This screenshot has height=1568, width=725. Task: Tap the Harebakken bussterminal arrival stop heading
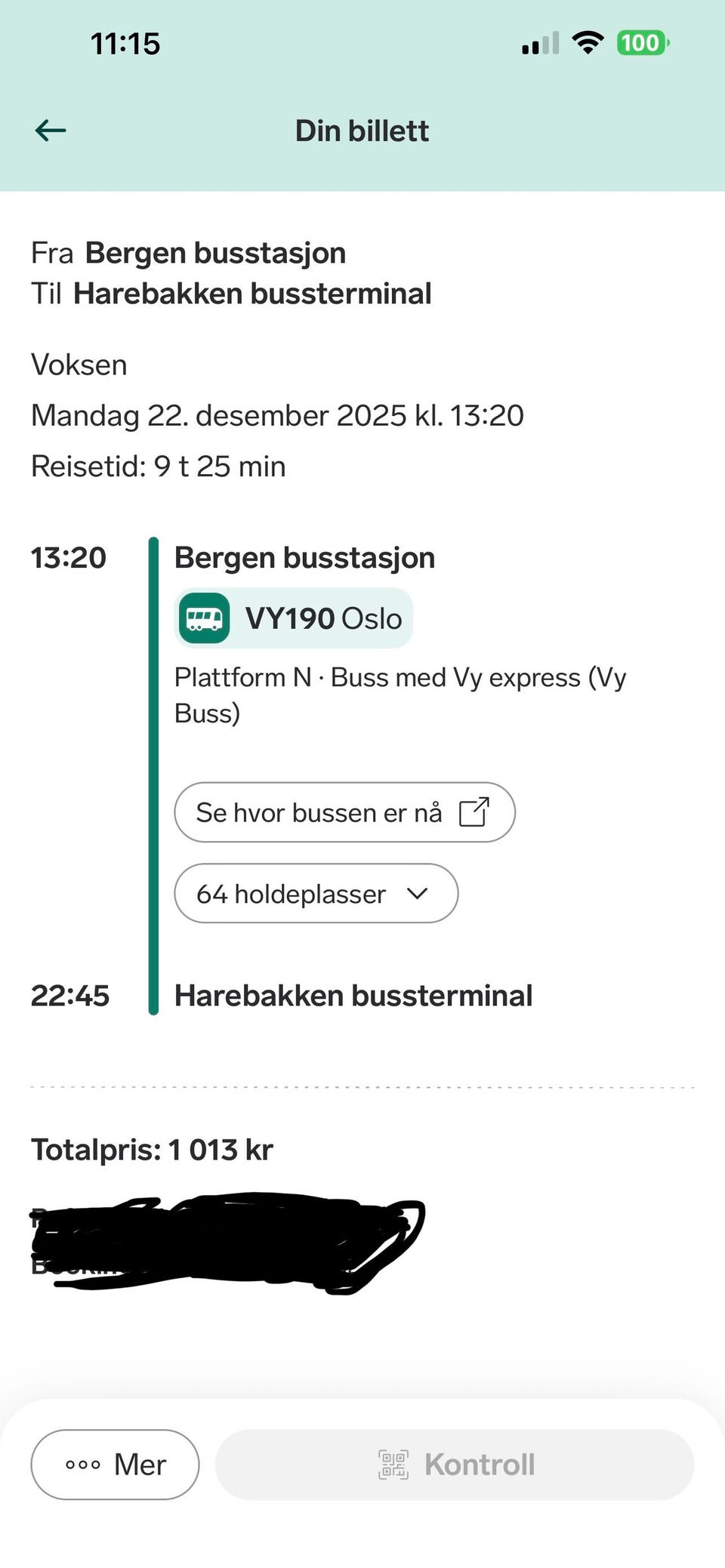pyautogui.click(x=353, y=996)
